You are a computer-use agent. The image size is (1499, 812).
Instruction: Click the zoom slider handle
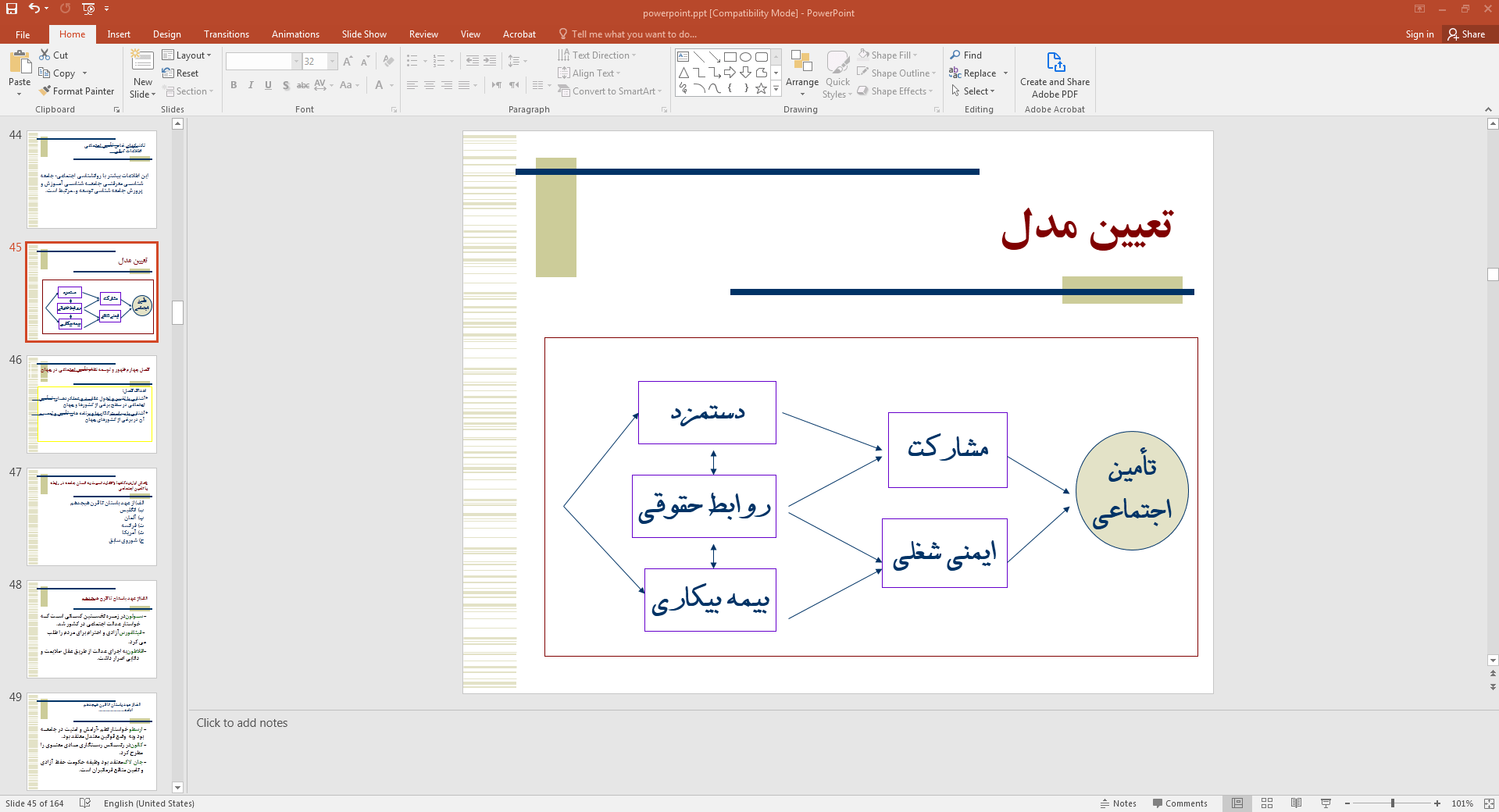pyautogui.click(x=1392, y=803)
